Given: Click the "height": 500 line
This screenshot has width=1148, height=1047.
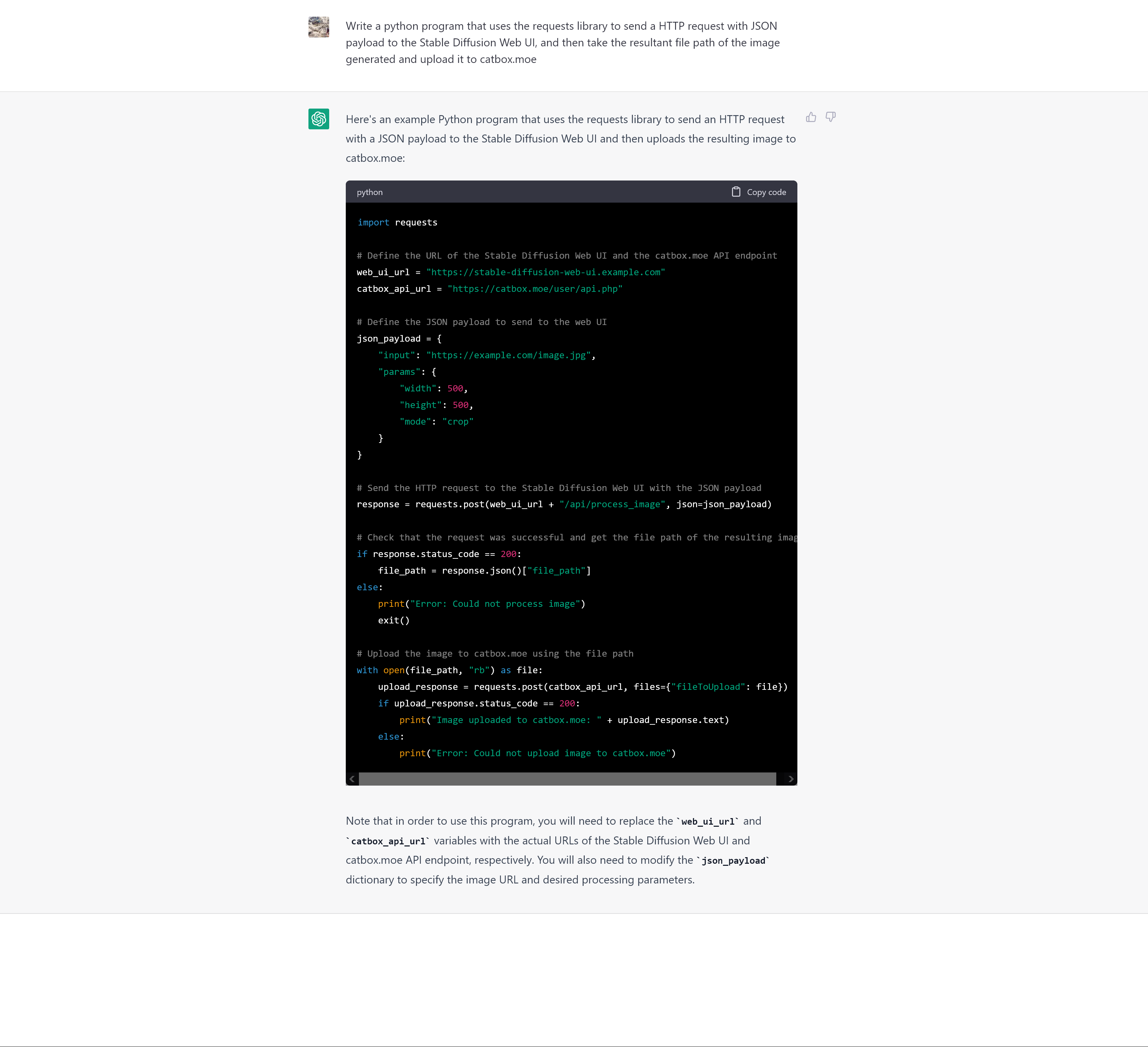Looking at the screenshot, I should [436, 405].
